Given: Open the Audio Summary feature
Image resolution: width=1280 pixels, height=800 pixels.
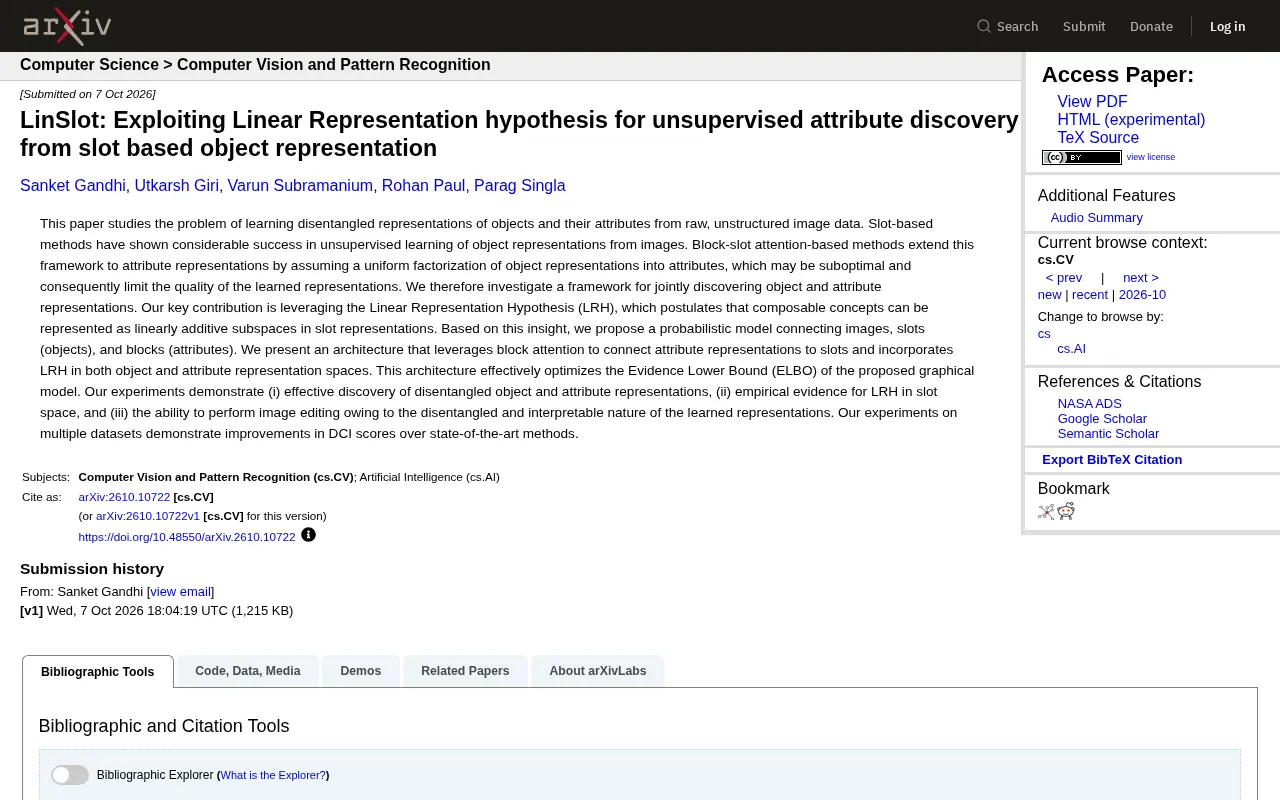Looking at the screenshot, I should [x=1096, y=218].
